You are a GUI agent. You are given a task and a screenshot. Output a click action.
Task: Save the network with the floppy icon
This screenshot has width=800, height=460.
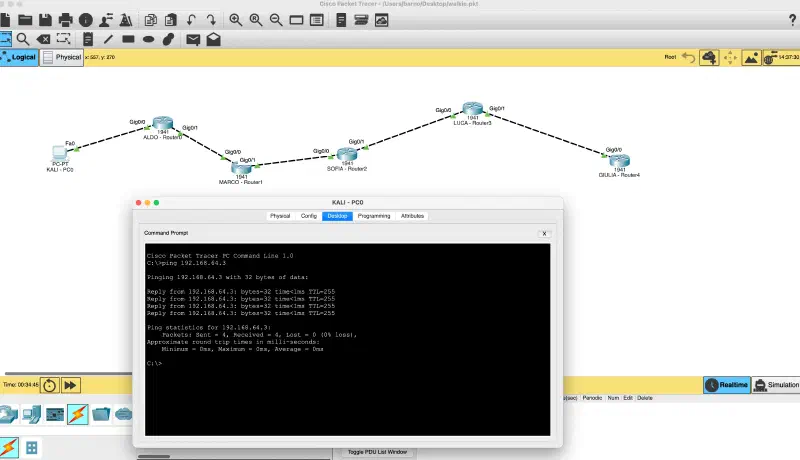(45, 20)
